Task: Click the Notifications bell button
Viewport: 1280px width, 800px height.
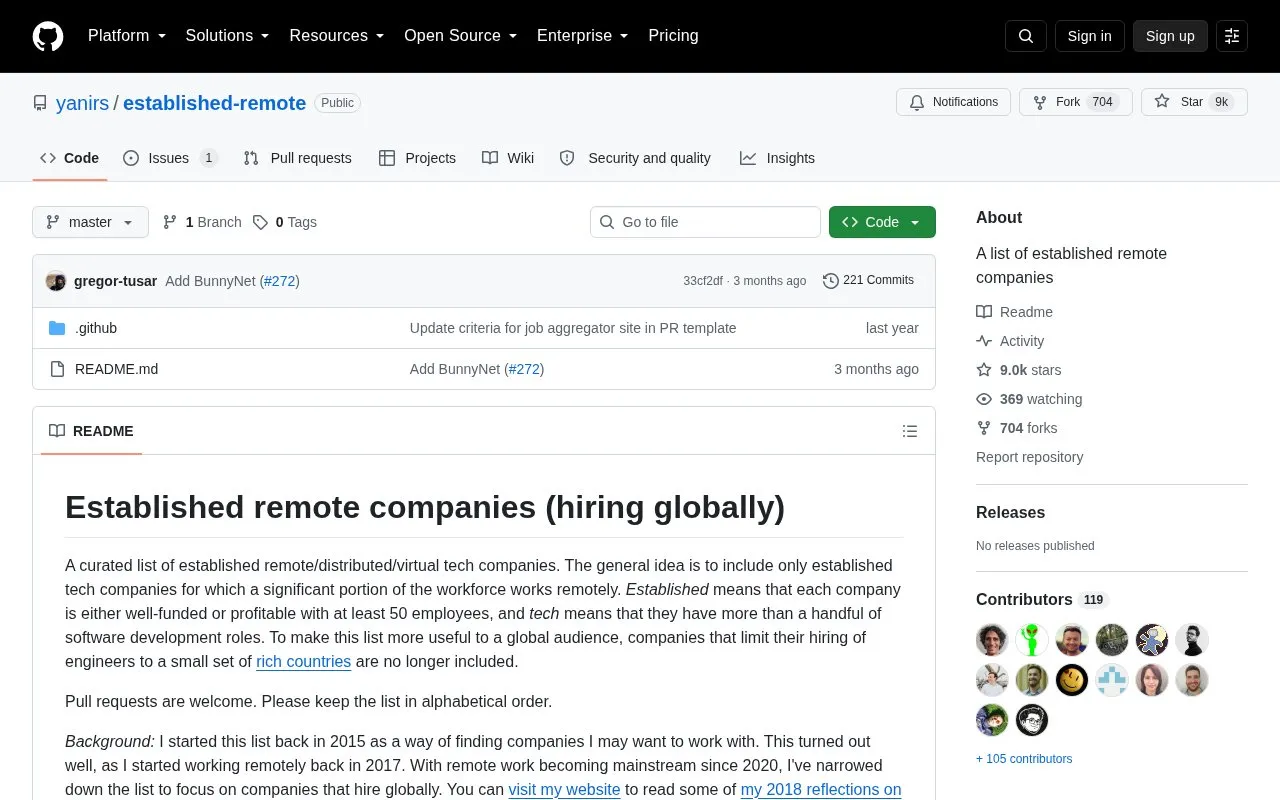Action: (954, 102)
